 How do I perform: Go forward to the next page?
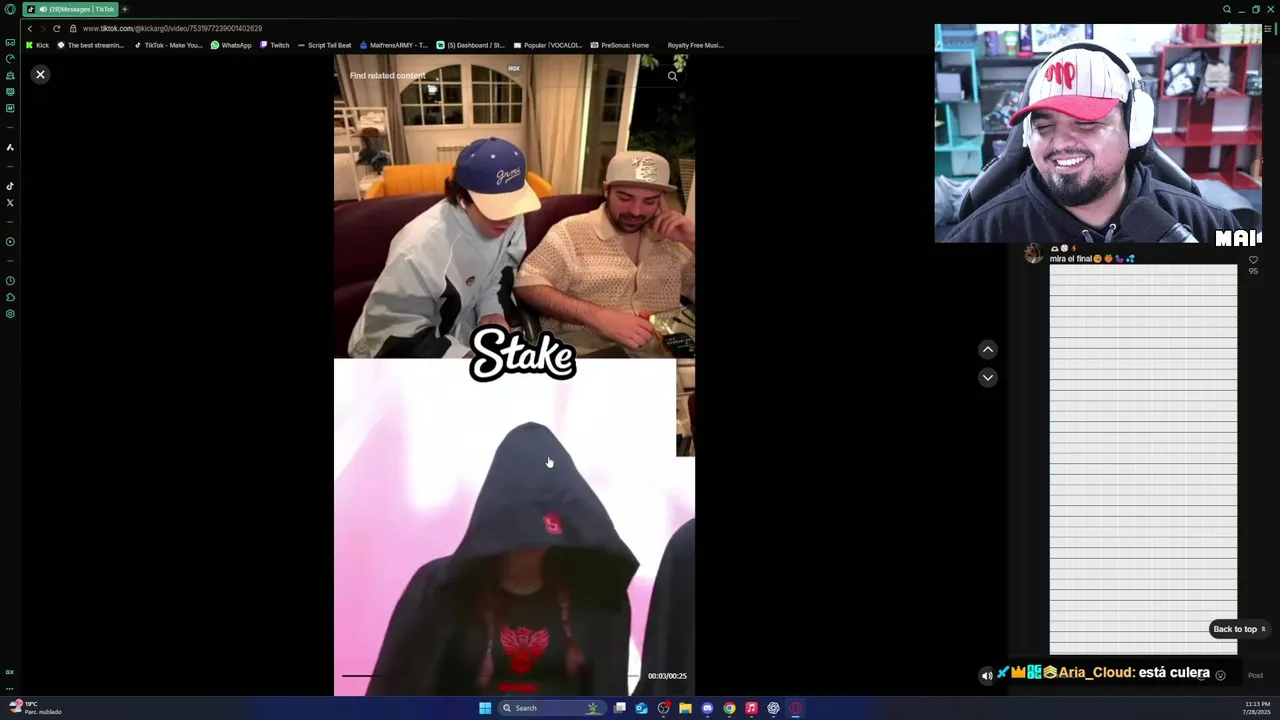(x=41, y=28)
